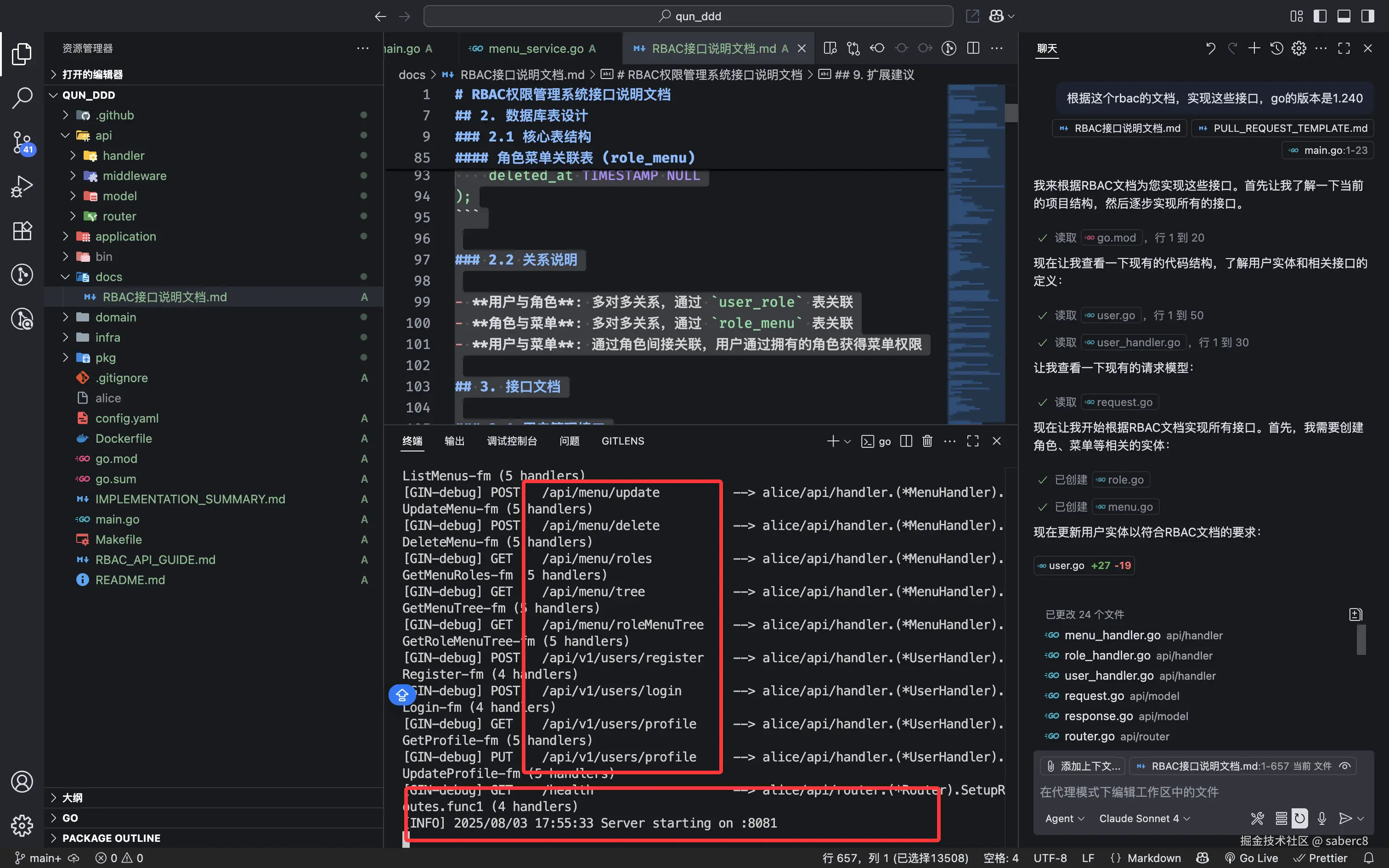Open chat history clock icon

coord(1276,48)
